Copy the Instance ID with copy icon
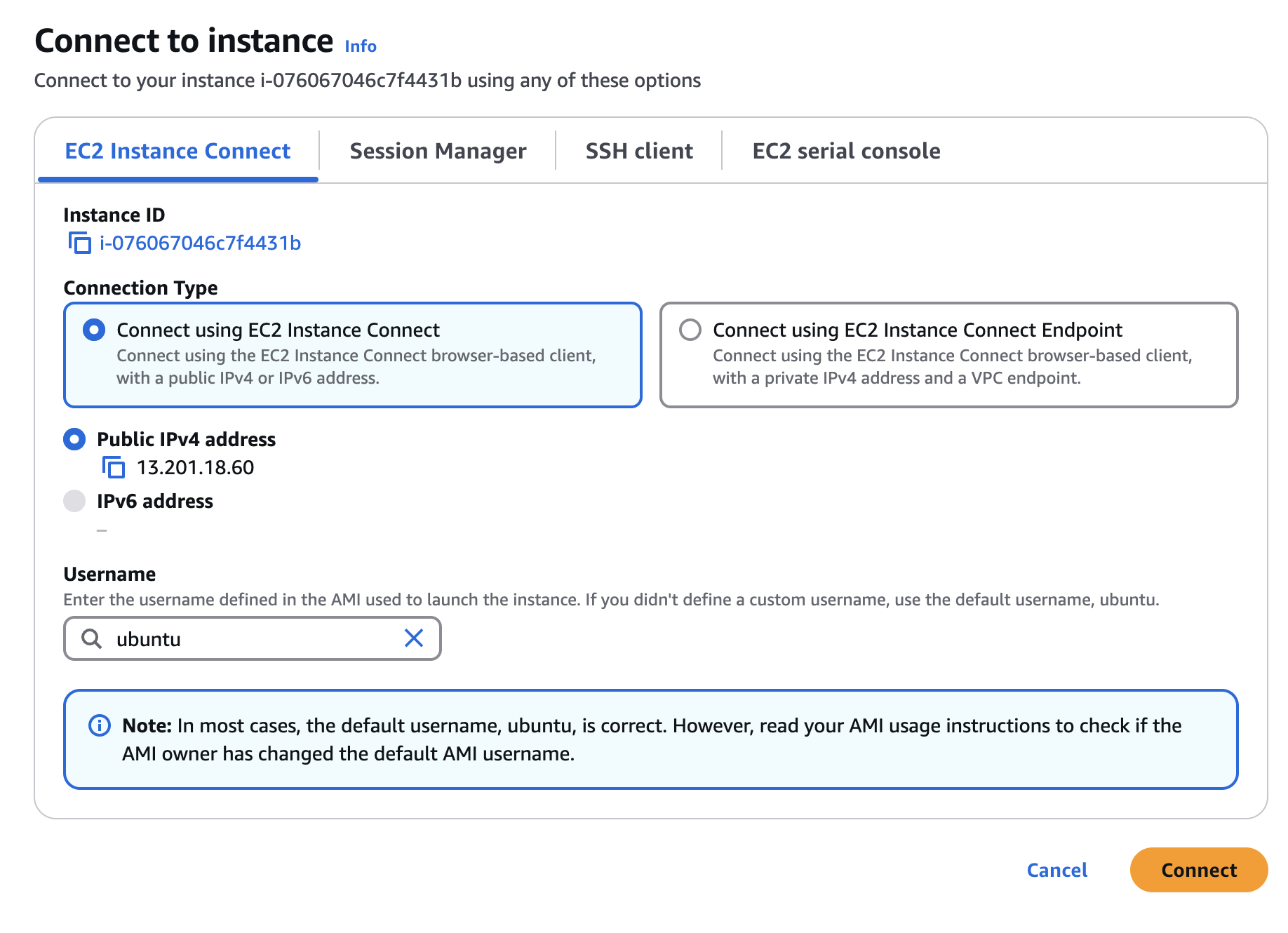Viewport: 1288px width, 933px height. (x=80, y=243)
